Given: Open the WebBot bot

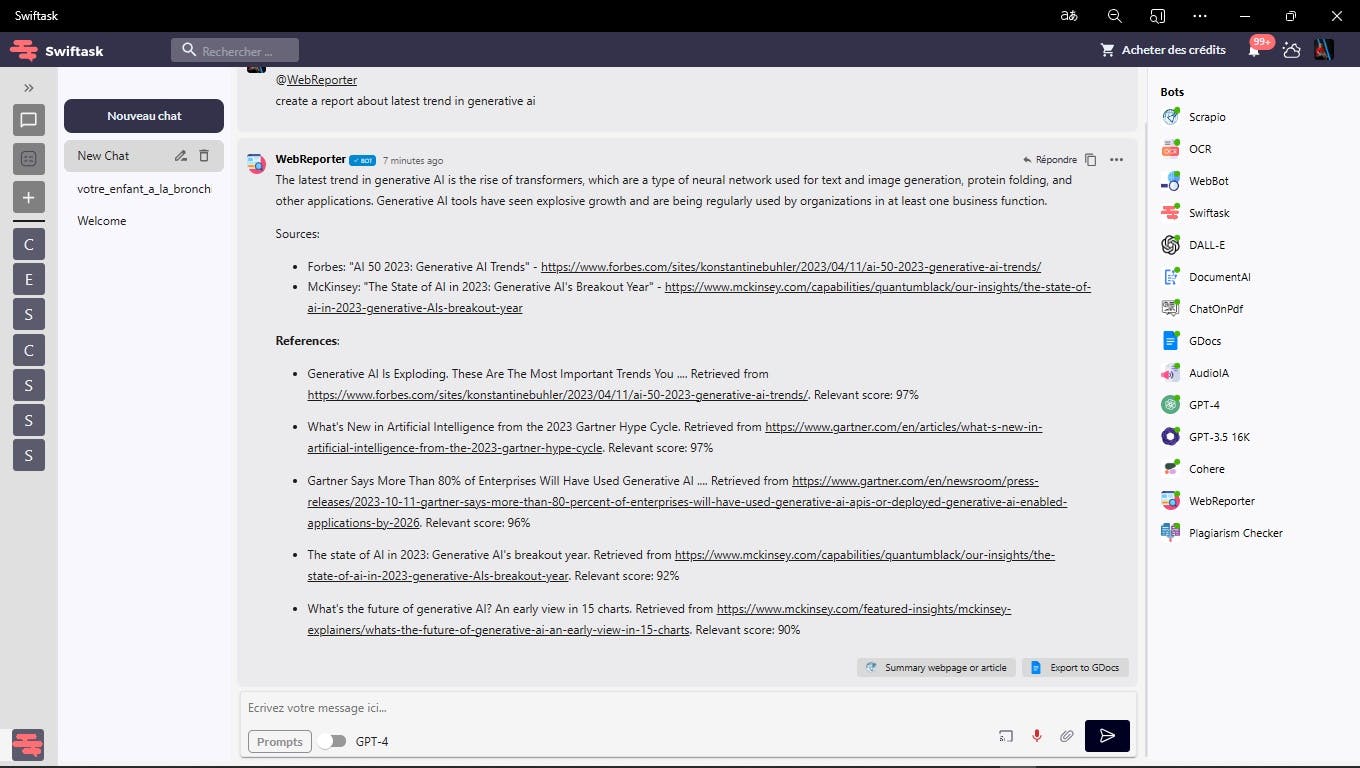Looking at the screenshot, I should 1195,181.
